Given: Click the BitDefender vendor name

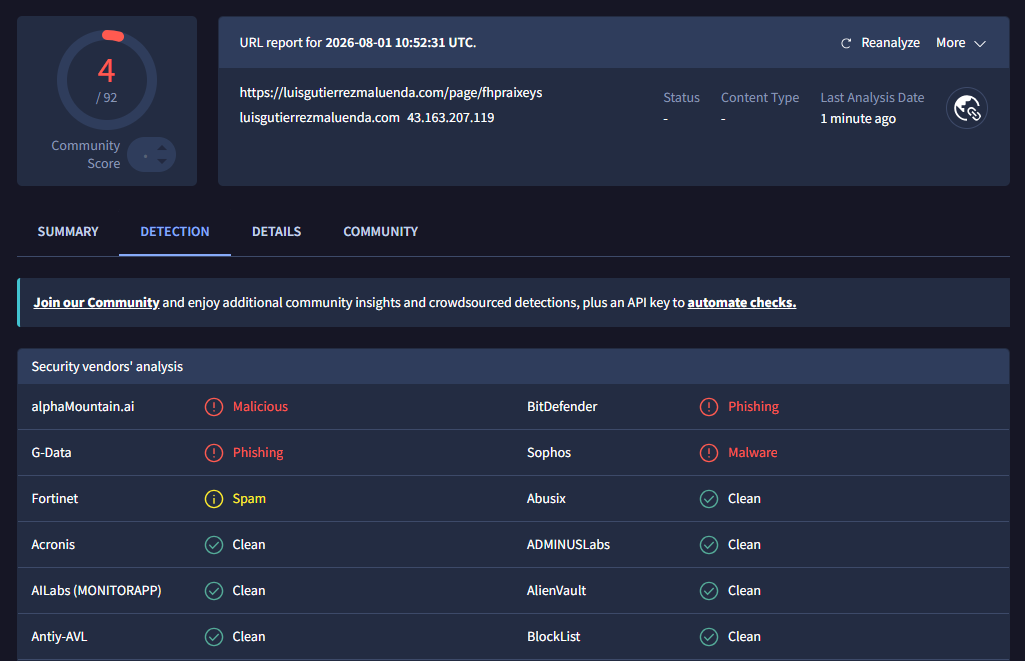Looking at the screenshot, I should click(562, 407).
